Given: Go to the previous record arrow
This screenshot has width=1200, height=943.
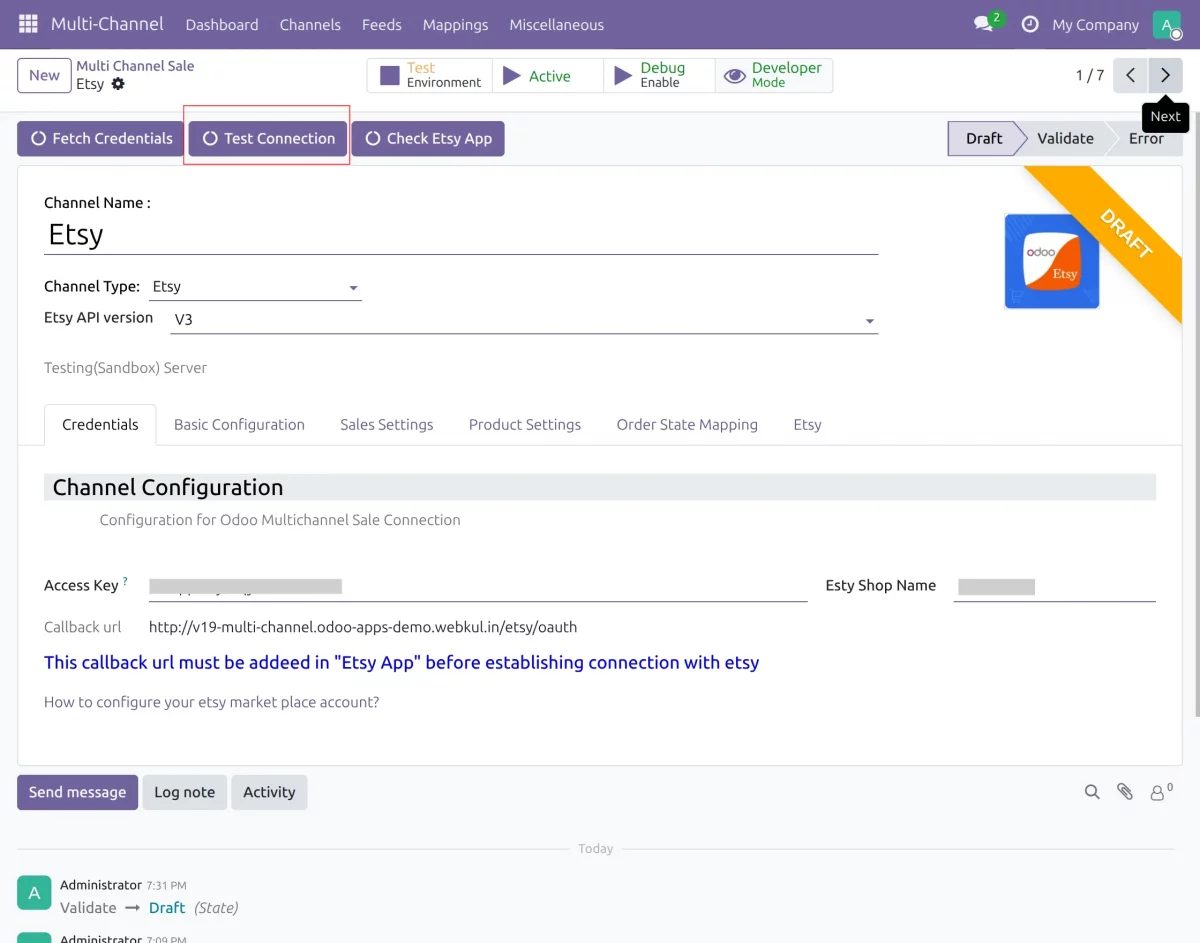Looking at the screenshot, I should (1130, 75).
